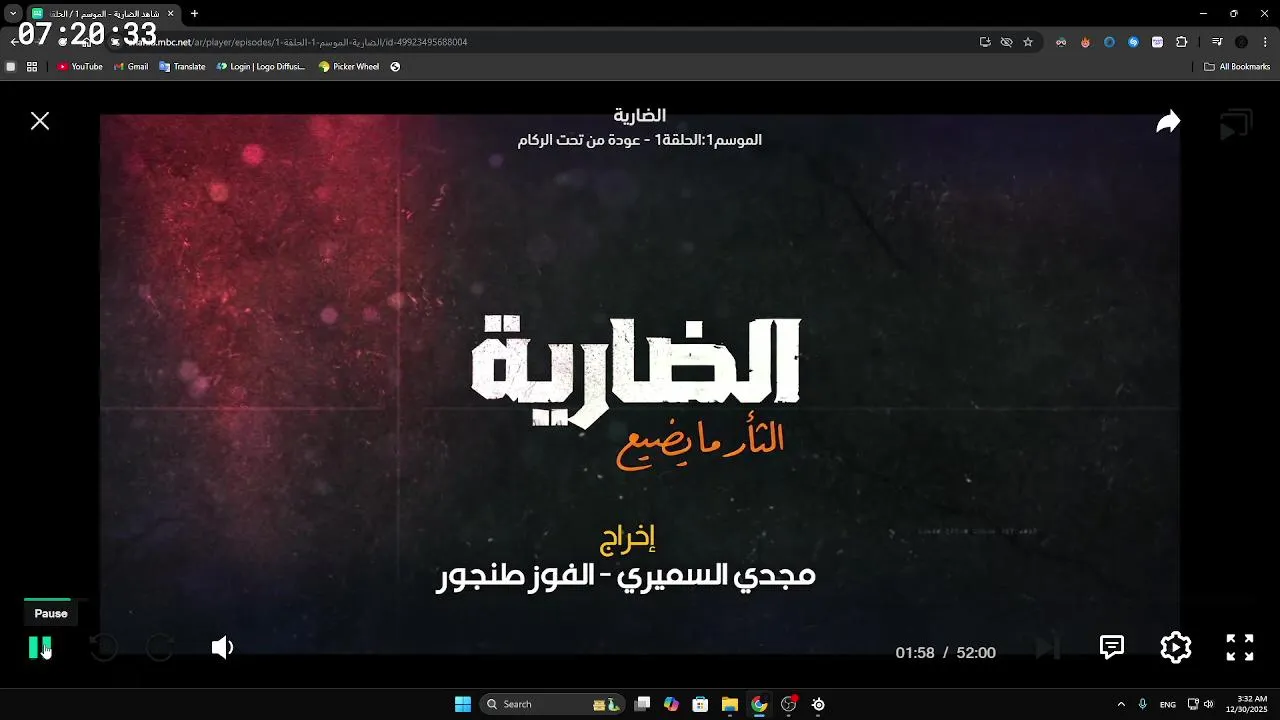
Task: Bookmark this page with the star icon
Action: (1027, 42)
